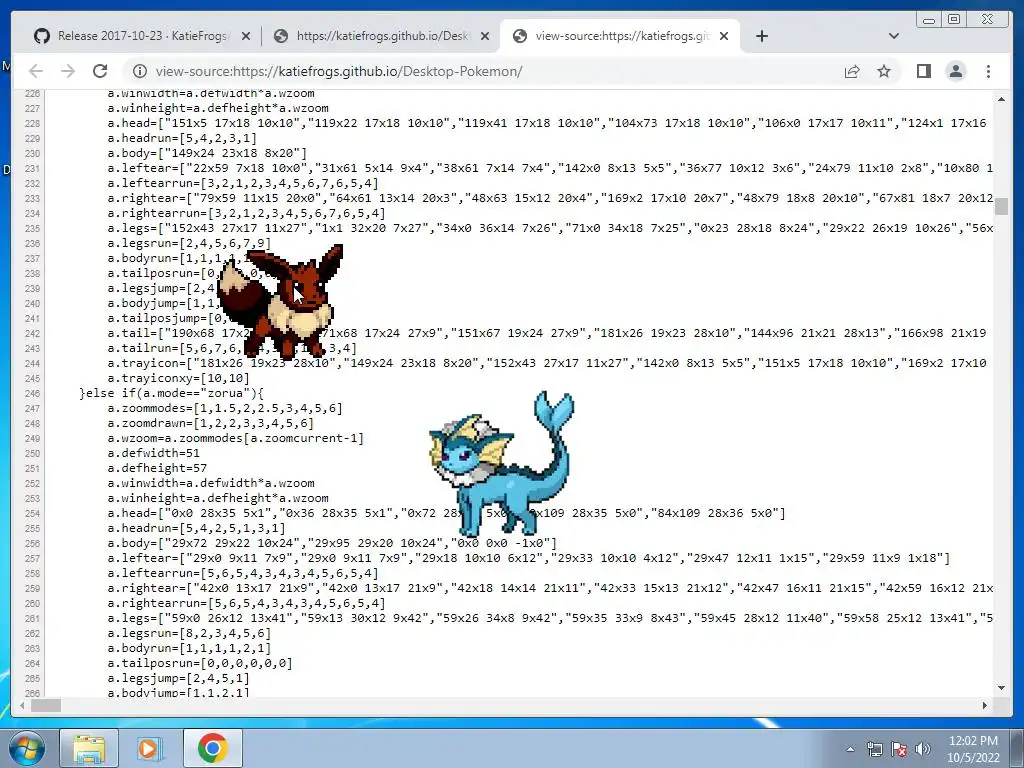Open Chrome profile avatar

coord(955,71)
